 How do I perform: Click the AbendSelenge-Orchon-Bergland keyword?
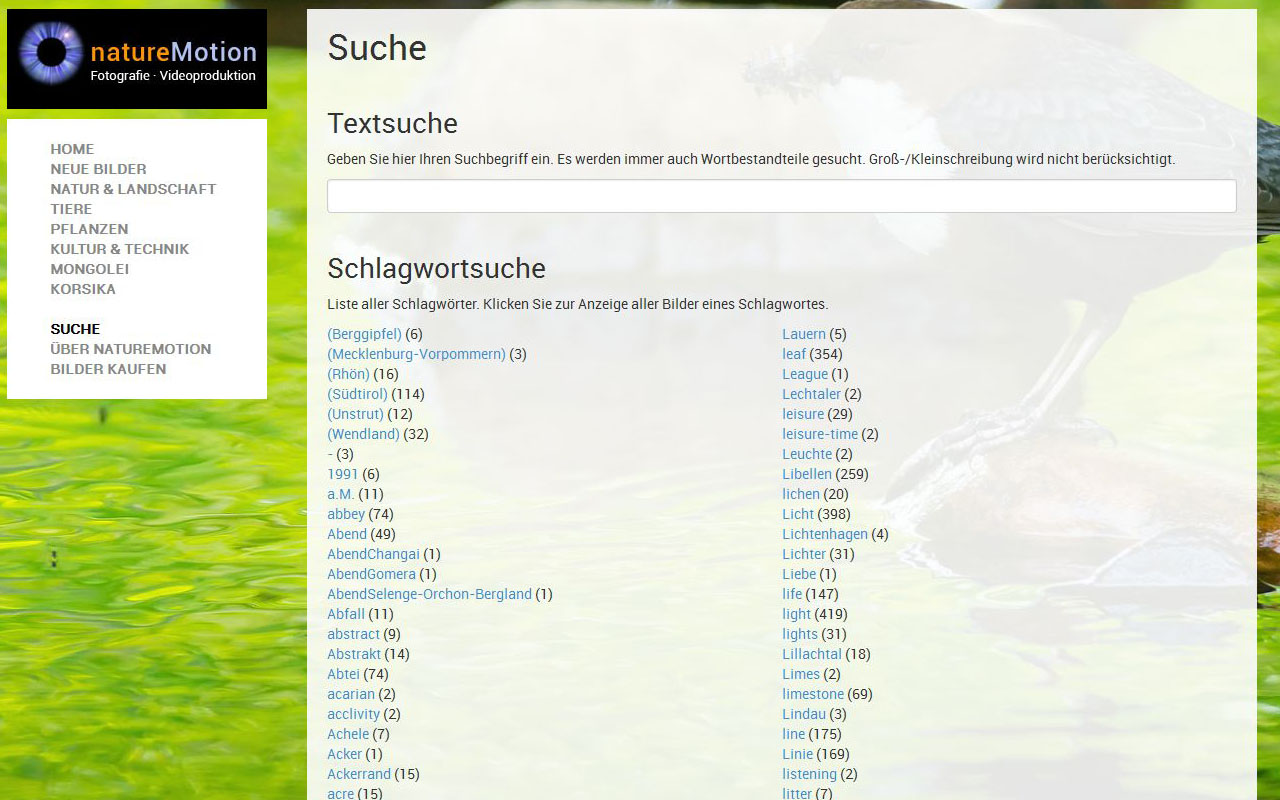pyautogui.click(x=429, y=594)
